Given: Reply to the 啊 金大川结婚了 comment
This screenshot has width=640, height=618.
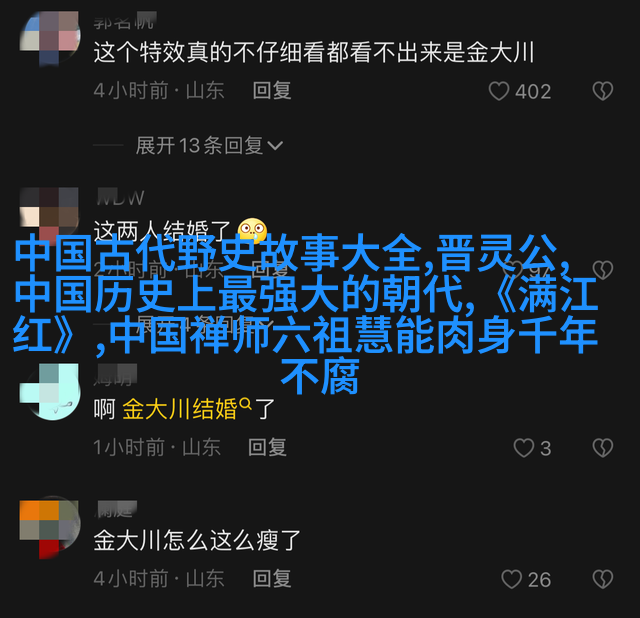Looking at the screenshot, I should tap(267, 447).
